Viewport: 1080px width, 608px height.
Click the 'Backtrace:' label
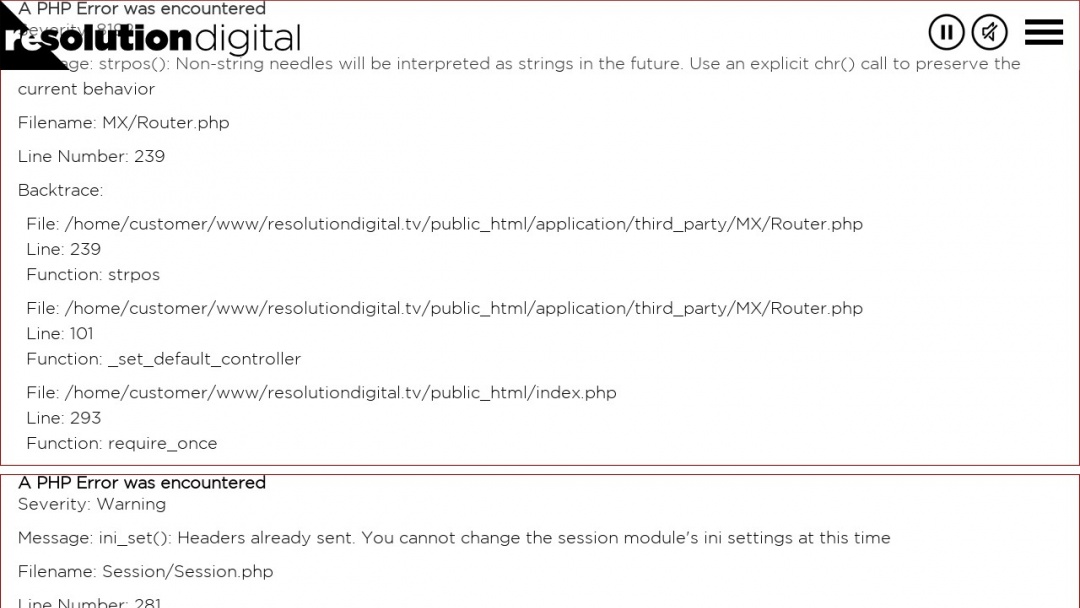pos(61,190)
